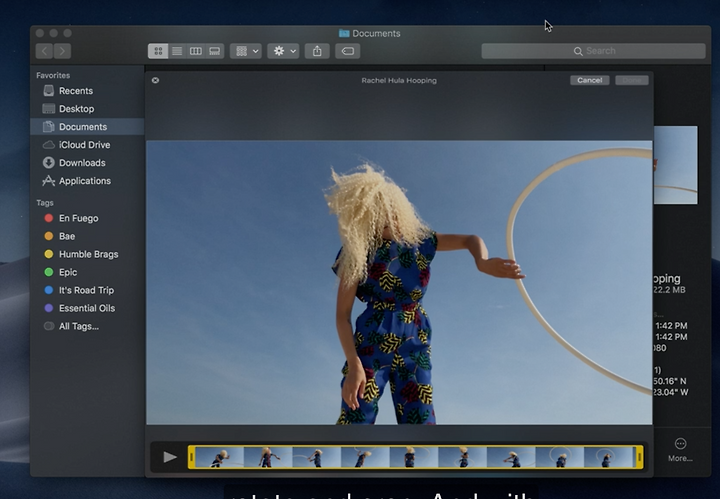
Task: Click the Desktop sidebar icon
Action: tap(49, 108)
